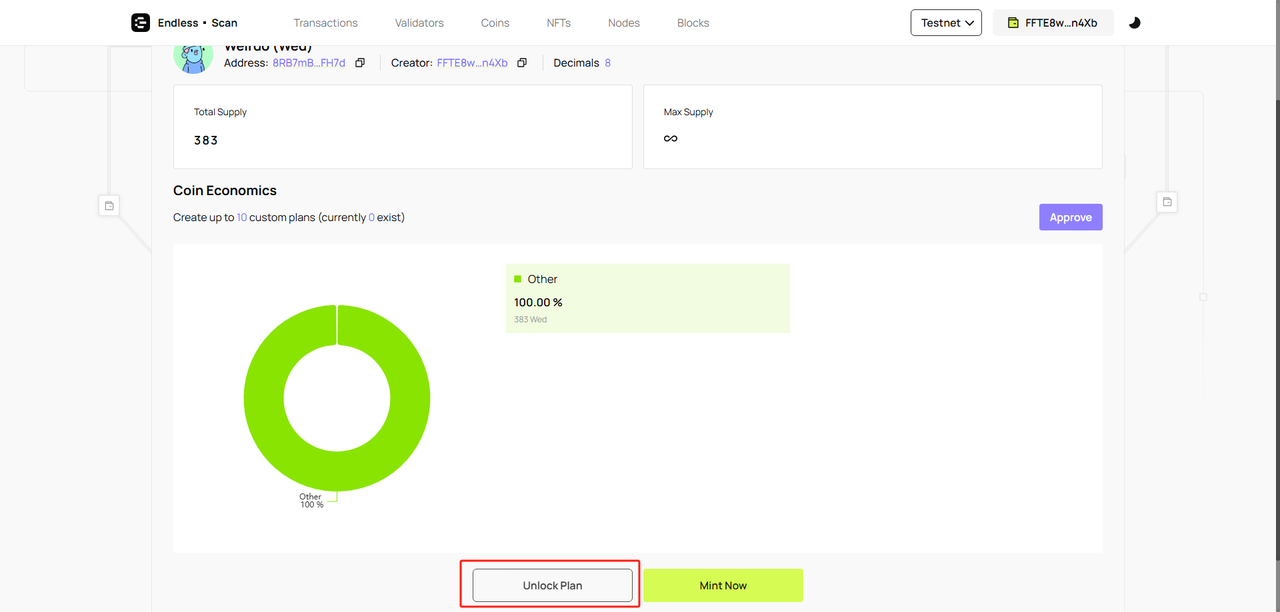1280x612 pixels.
Task: Click the Endless Scan logo icon
Action: click(140, 23)
